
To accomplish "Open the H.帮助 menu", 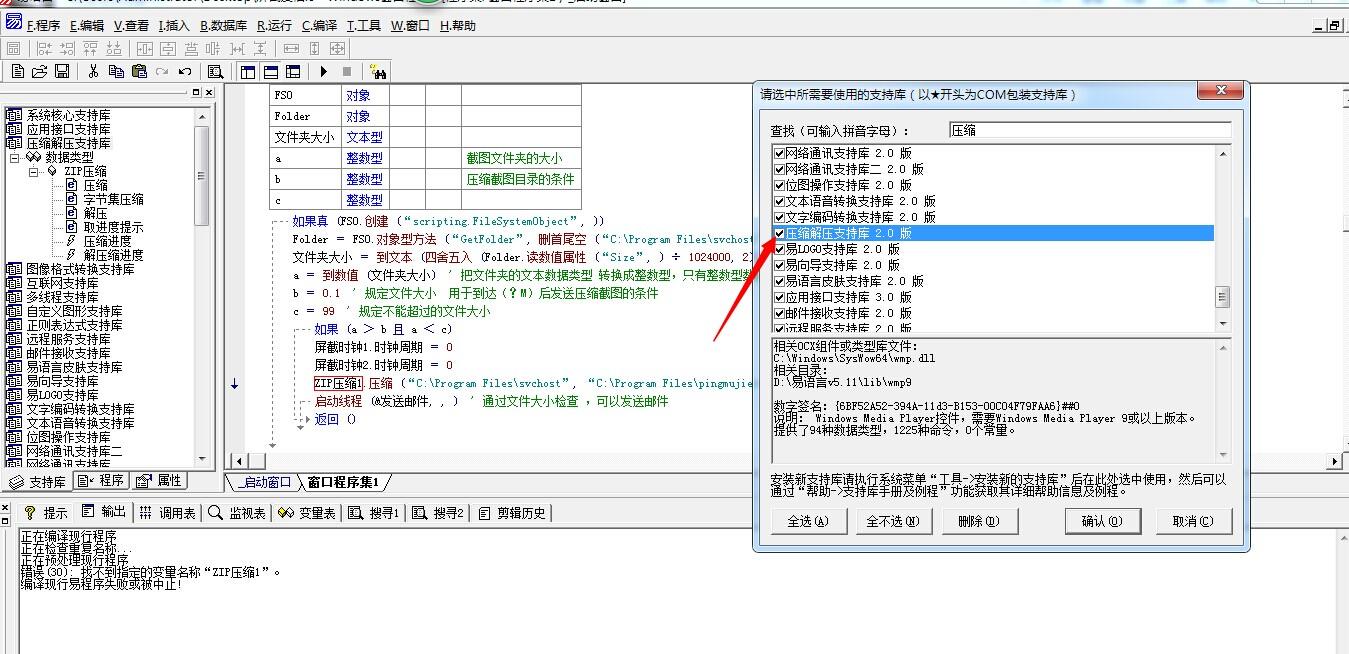I will 458,26.
